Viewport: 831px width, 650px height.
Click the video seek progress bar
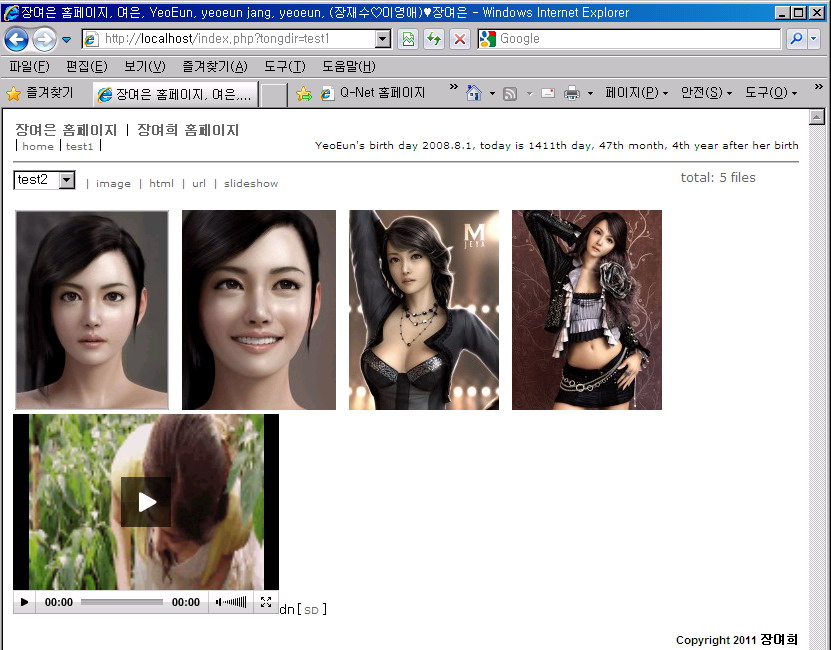point(121,602)
